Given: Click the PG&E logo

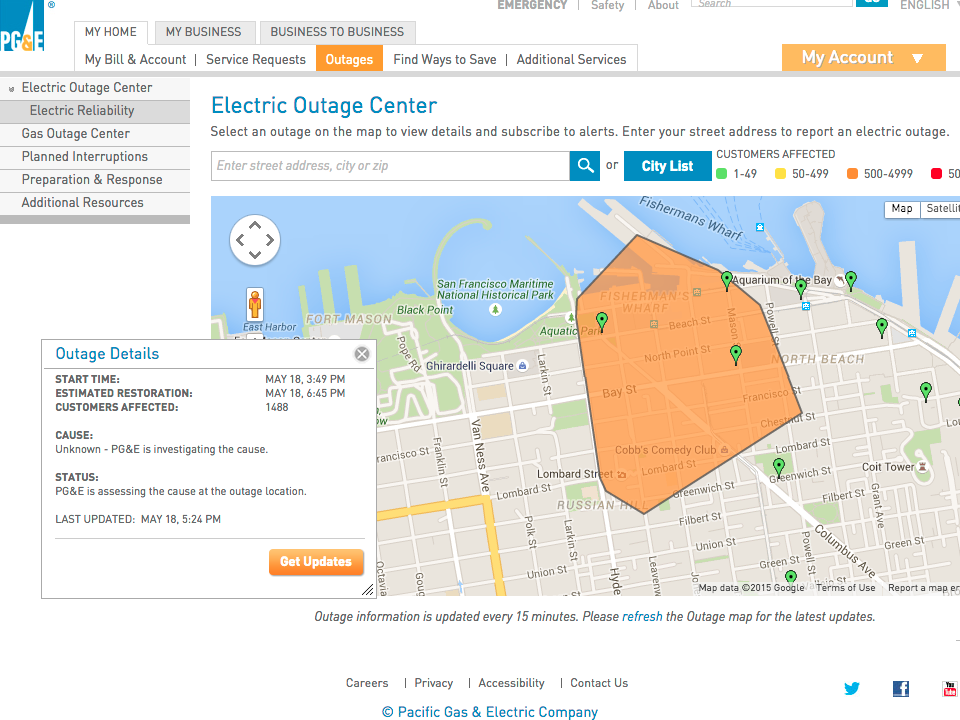Looking at the screenshot, I should click(x=22, y=27).
